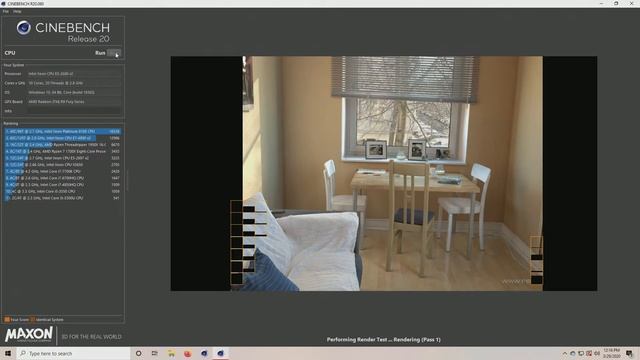Open the Action Center notifications icon
Screen dimensions: 640x360
point(629,353)
